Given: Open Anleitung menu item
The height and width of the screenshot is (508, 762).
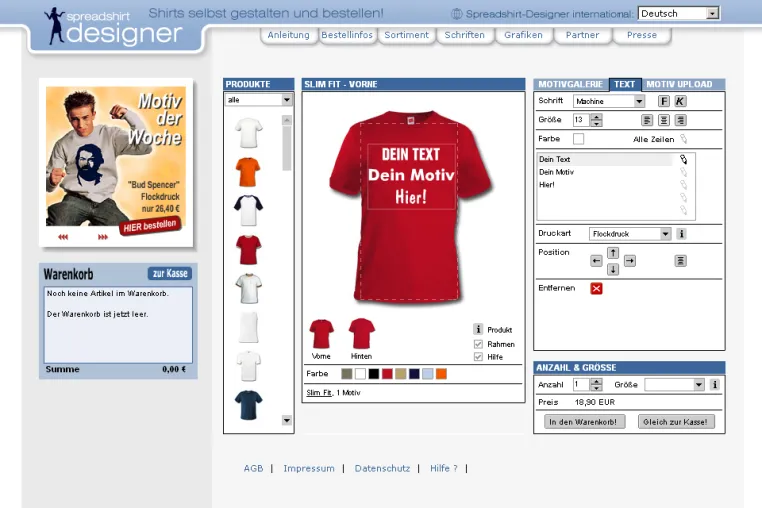Looking at the screenshot, I should (x=288, y=35).
